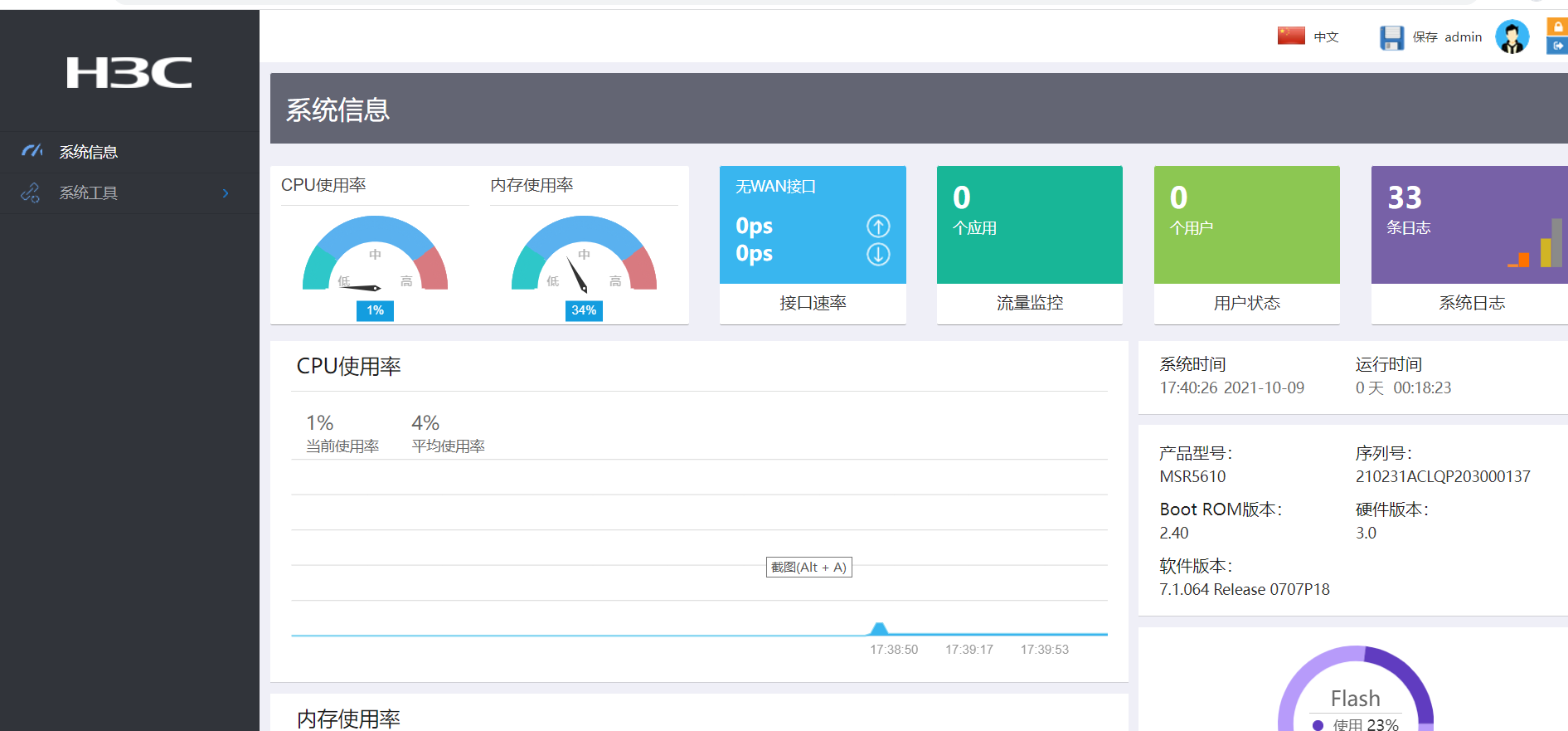Click the H3C logo
Image resolution: width=1568 pixels, height=731 pixels.
(129, 73)
